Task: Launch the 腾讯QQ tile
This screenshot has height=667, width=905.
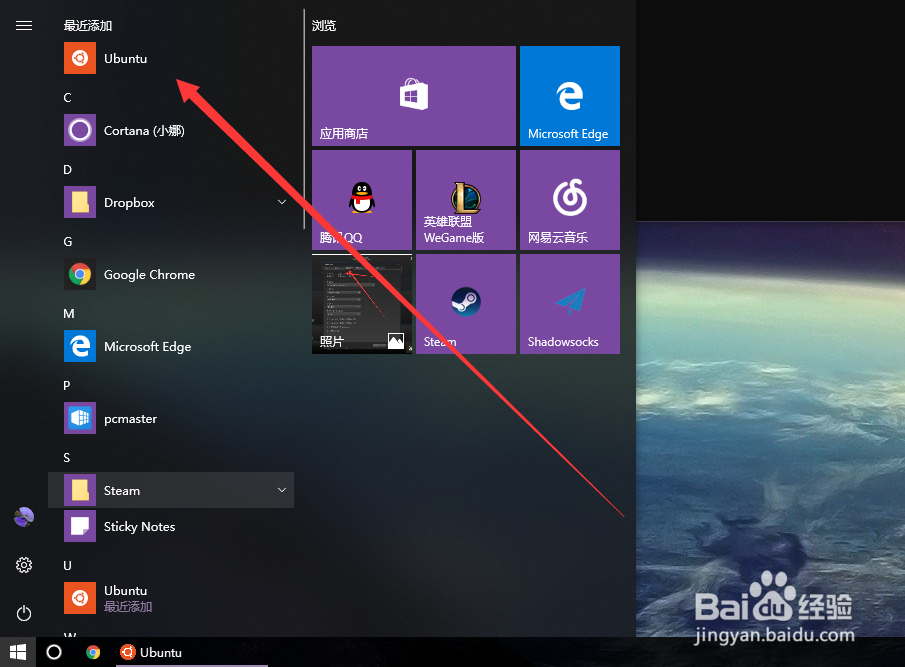Action: [x=362, y=200]
